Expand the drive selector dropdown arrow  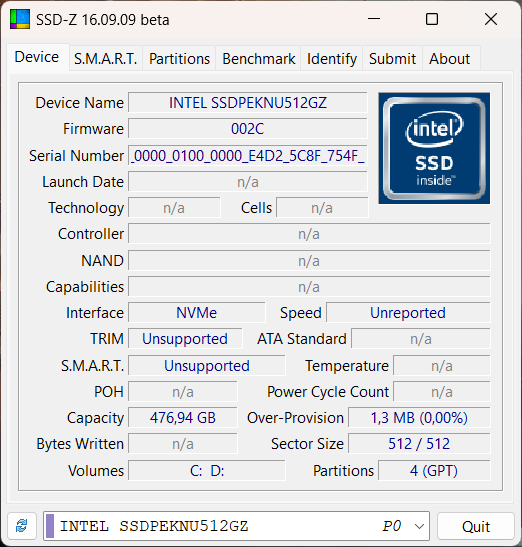point(419,526)
